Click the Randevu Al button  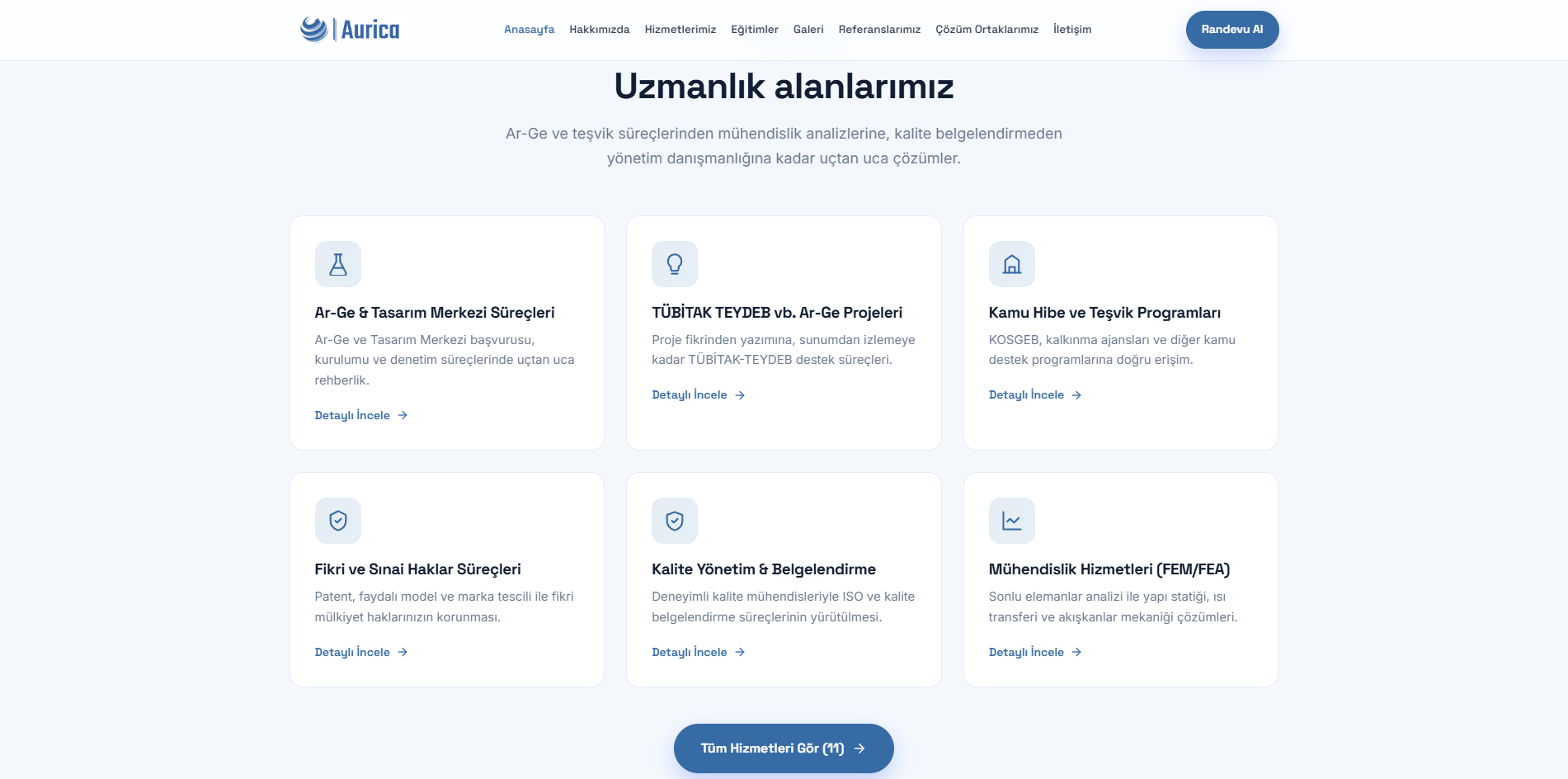(1232, 30)
